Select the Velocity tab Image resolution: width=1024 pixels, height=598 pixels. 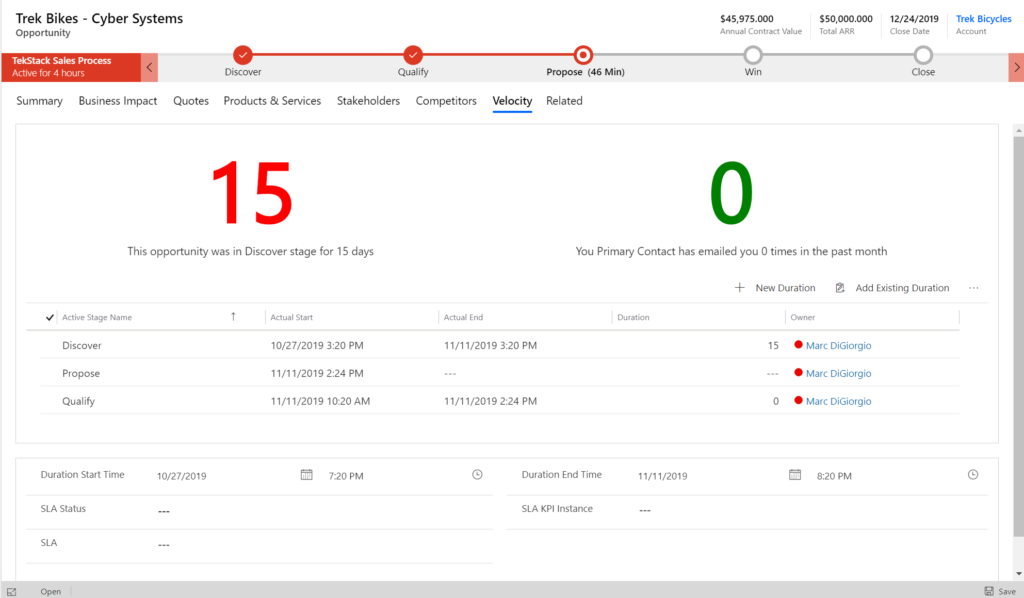(x=512, y=101)
